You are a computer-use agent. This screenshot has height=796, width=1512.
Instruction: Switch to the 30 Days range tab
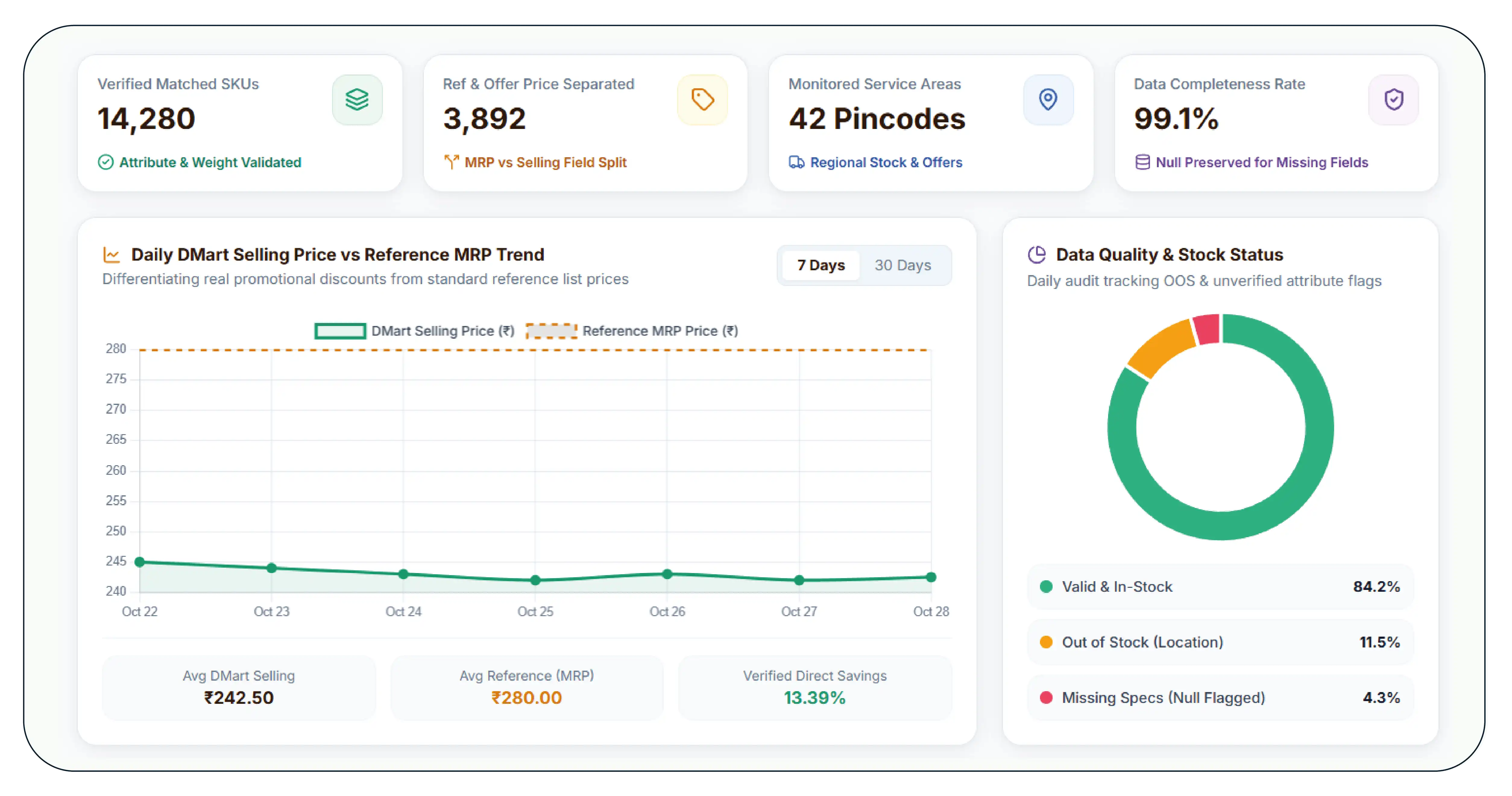point(902,265)
